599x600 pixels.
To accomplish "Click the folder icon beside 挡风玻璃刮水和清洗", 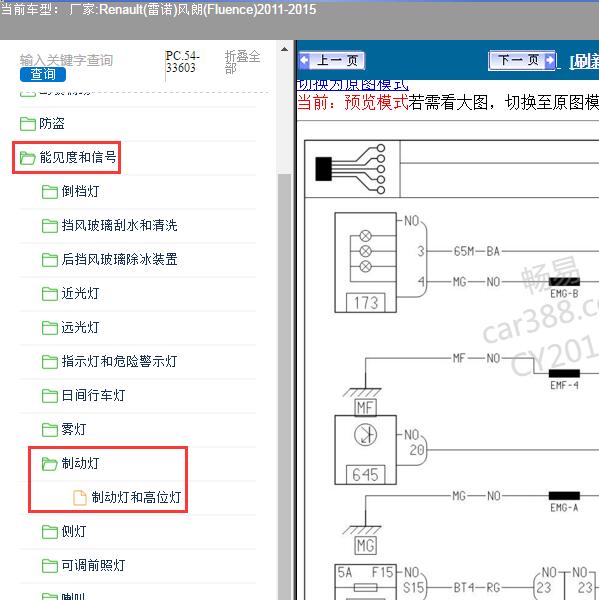I will tap(50, 226).
